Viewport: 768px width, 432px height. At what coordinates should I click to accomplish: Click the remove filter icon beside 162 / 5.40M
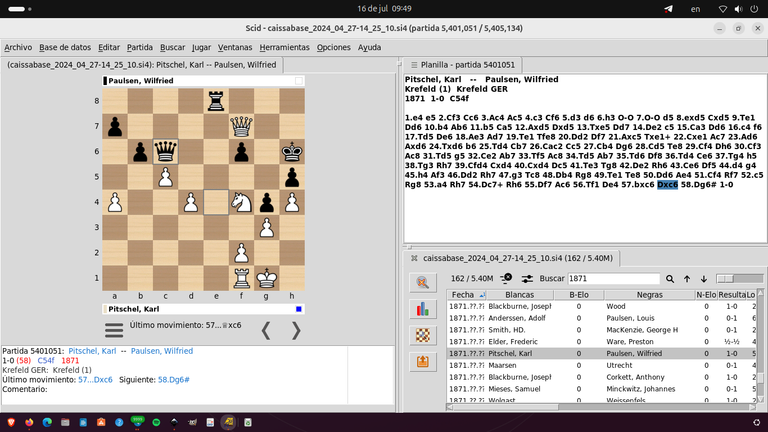coord(506,278)
